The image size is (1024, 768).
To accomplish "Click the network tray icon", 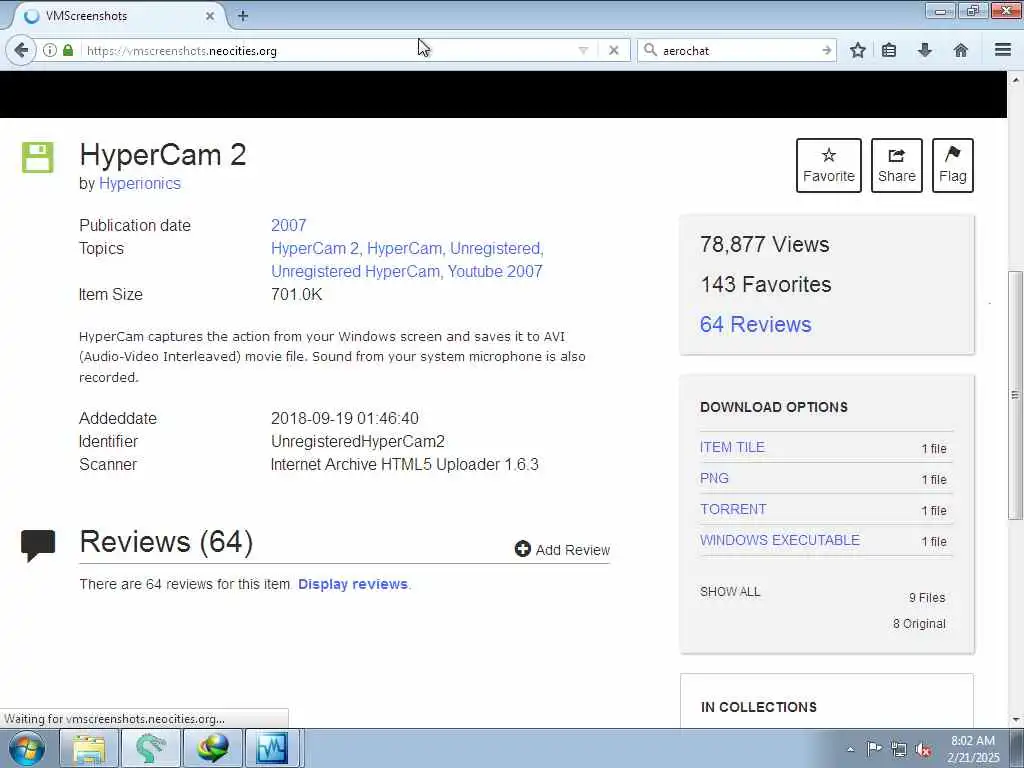I will [x=899, y=749].
